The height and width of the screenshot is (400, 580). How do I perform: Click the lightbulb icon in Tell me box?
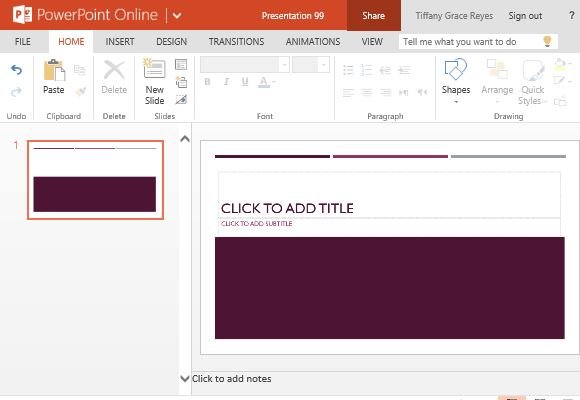tap(547, 41)
